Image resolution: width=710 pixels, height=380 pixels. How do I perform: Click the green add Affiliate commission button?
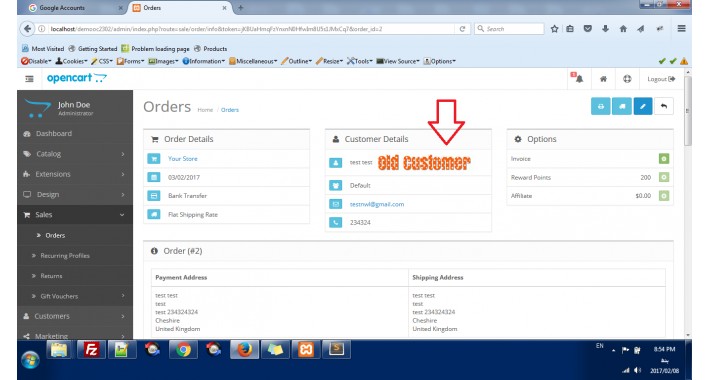pos(664,196)
